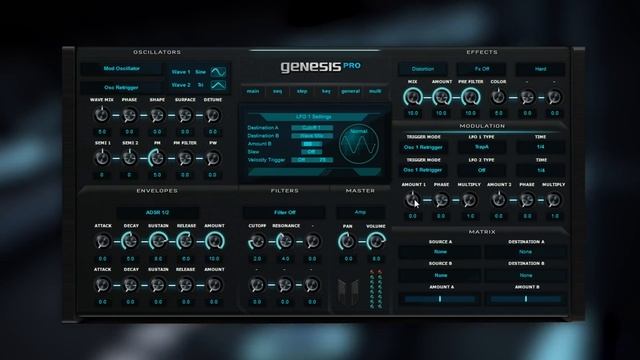640x360 pixels.
Task: Click the FM value field showing 5.0
Action: (157, 175)
